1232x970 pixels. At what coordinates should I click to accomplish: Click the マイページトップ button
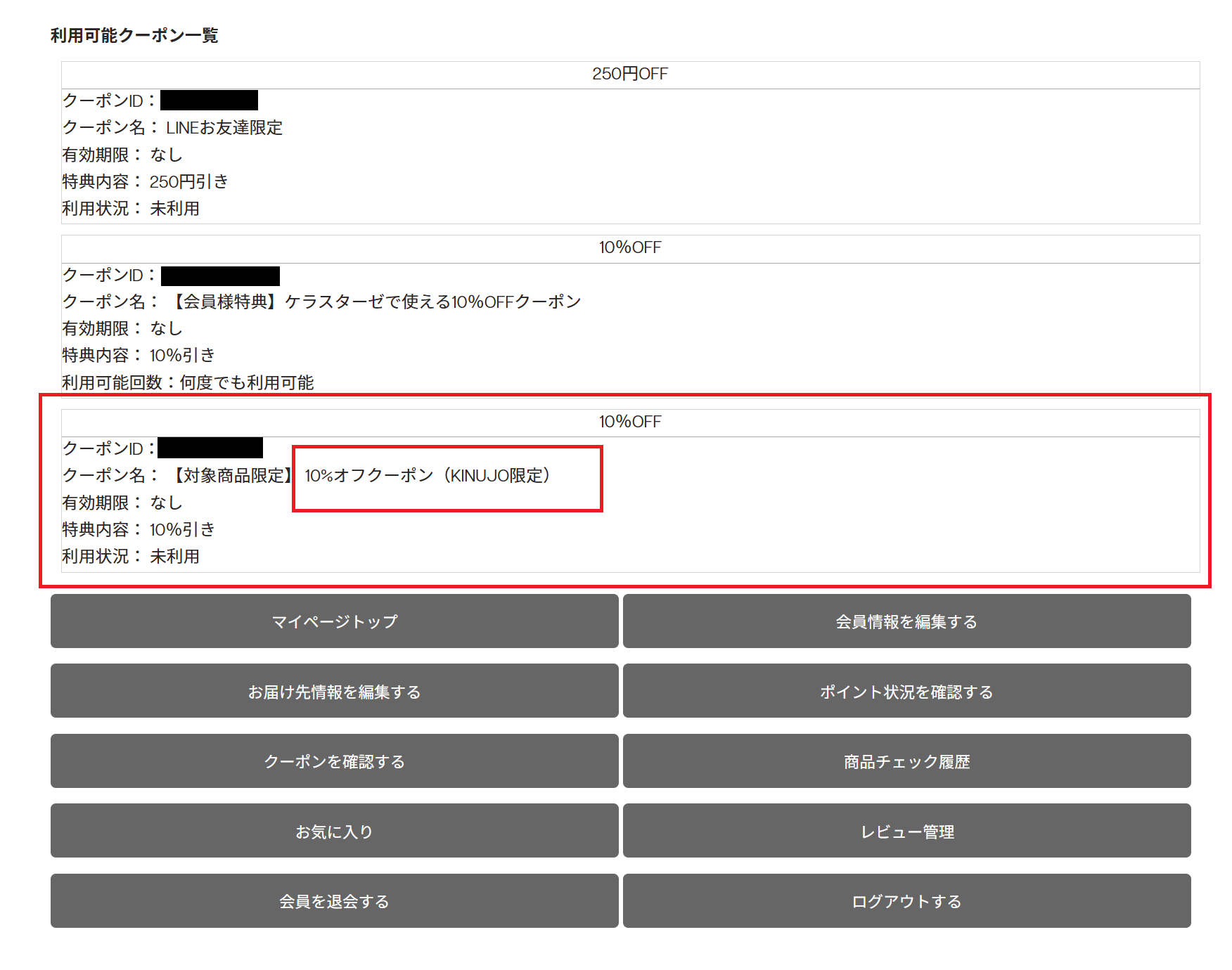[x=334, y=621]
